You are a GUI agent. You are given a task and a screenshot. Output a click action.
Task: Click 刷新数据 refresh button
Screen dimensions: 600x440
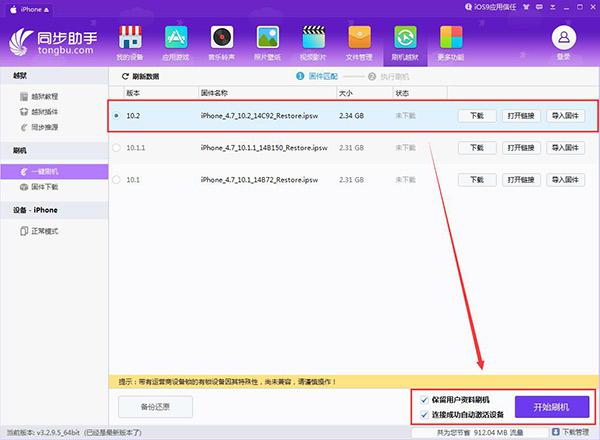141,76
